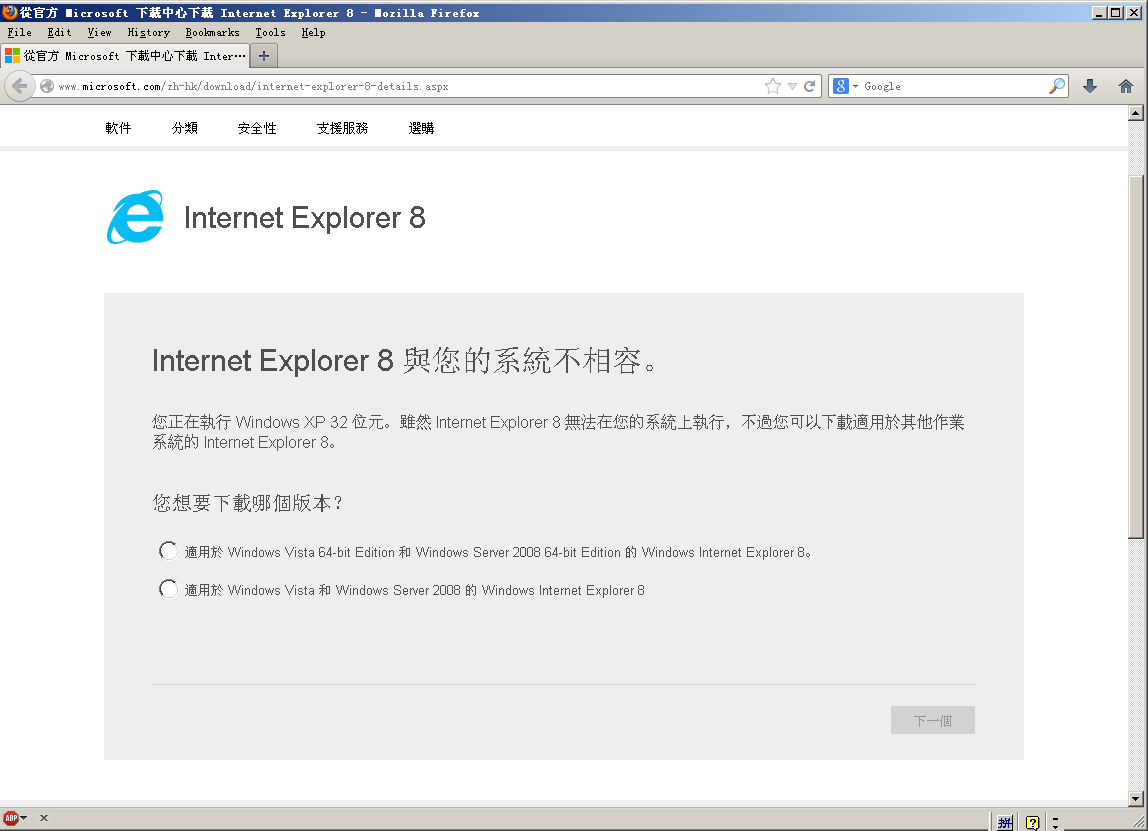Reload the page with the refresh icon

[x=810, y=86]
